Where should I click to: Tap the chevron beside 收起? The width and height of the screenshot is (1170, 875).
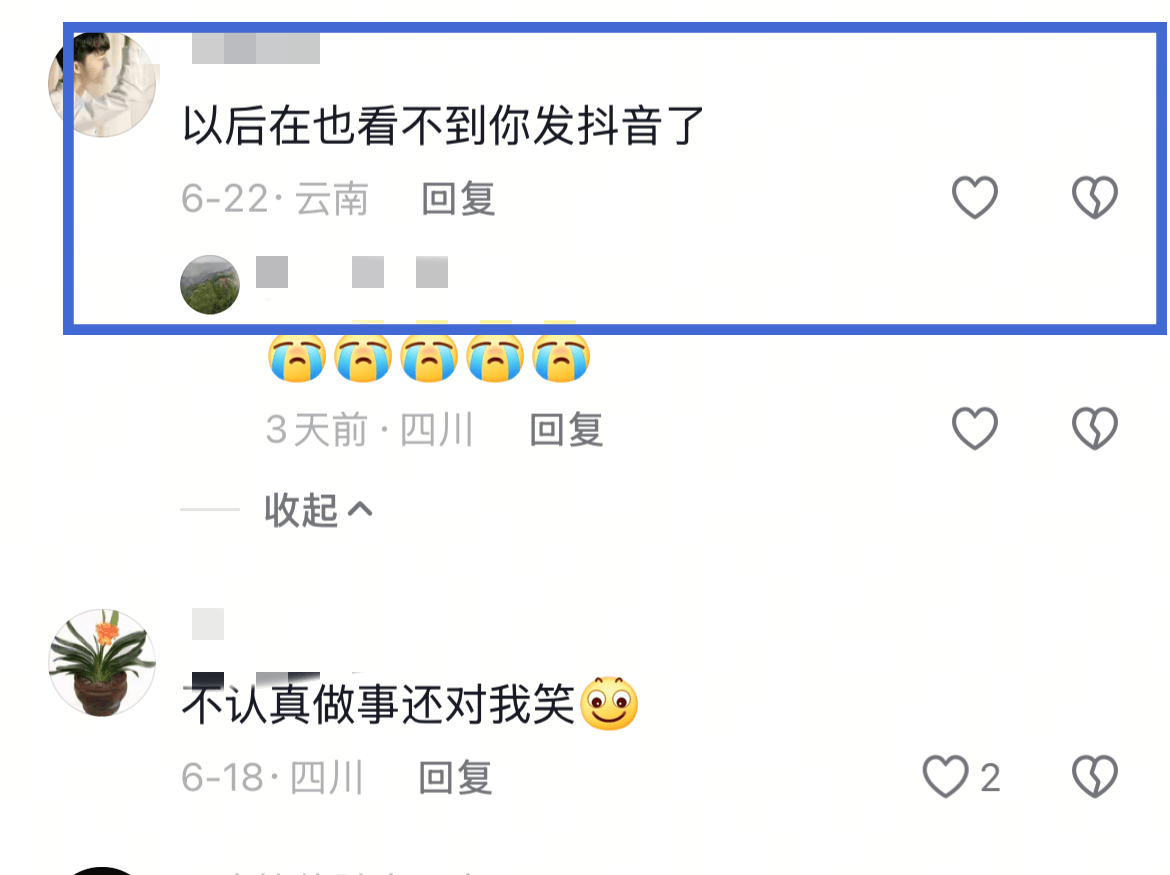[360, 509]
